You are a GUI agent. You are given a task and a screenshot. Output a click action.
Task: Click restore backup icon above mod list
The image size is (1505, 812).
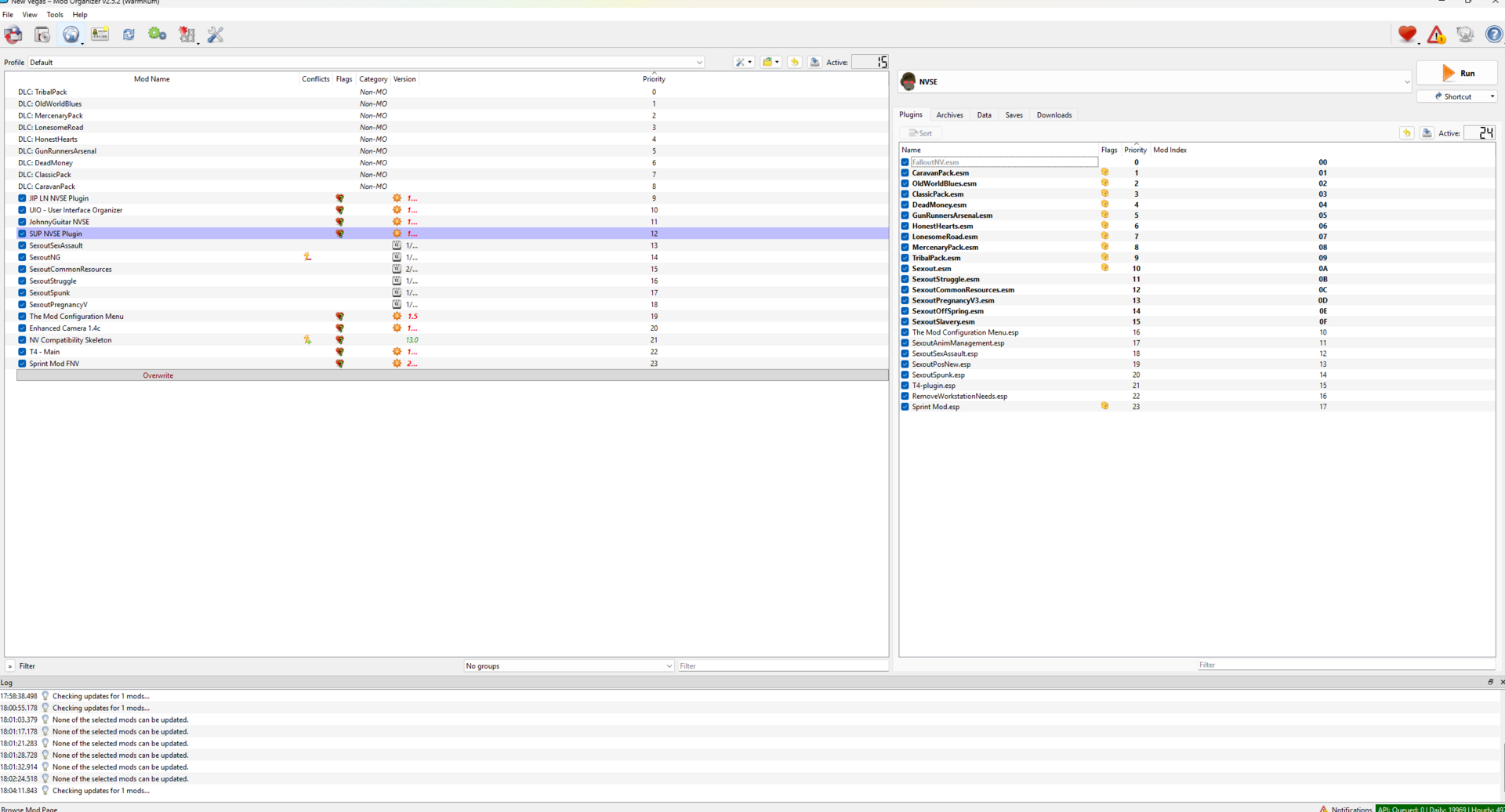pyautogui.click(x=794, y=62)
